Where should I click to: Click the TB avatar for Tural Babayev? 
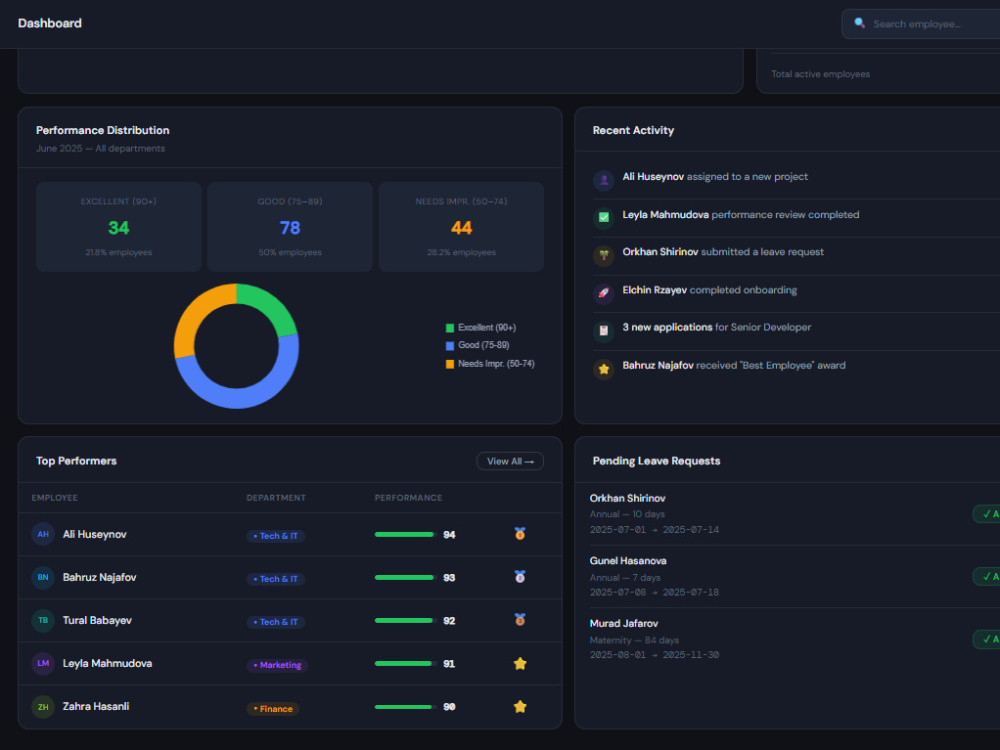coord(43,621)
